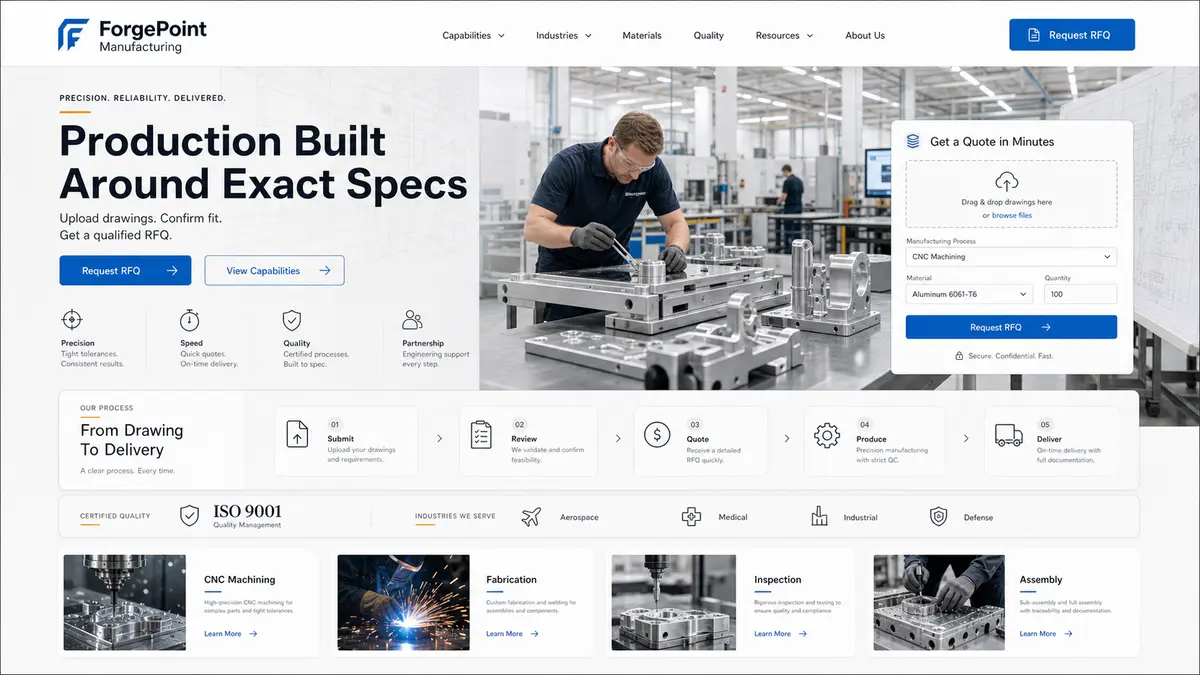Click the Precision crosshair icon
Screen dimensions: 1200x675
[x=71, y=320]
